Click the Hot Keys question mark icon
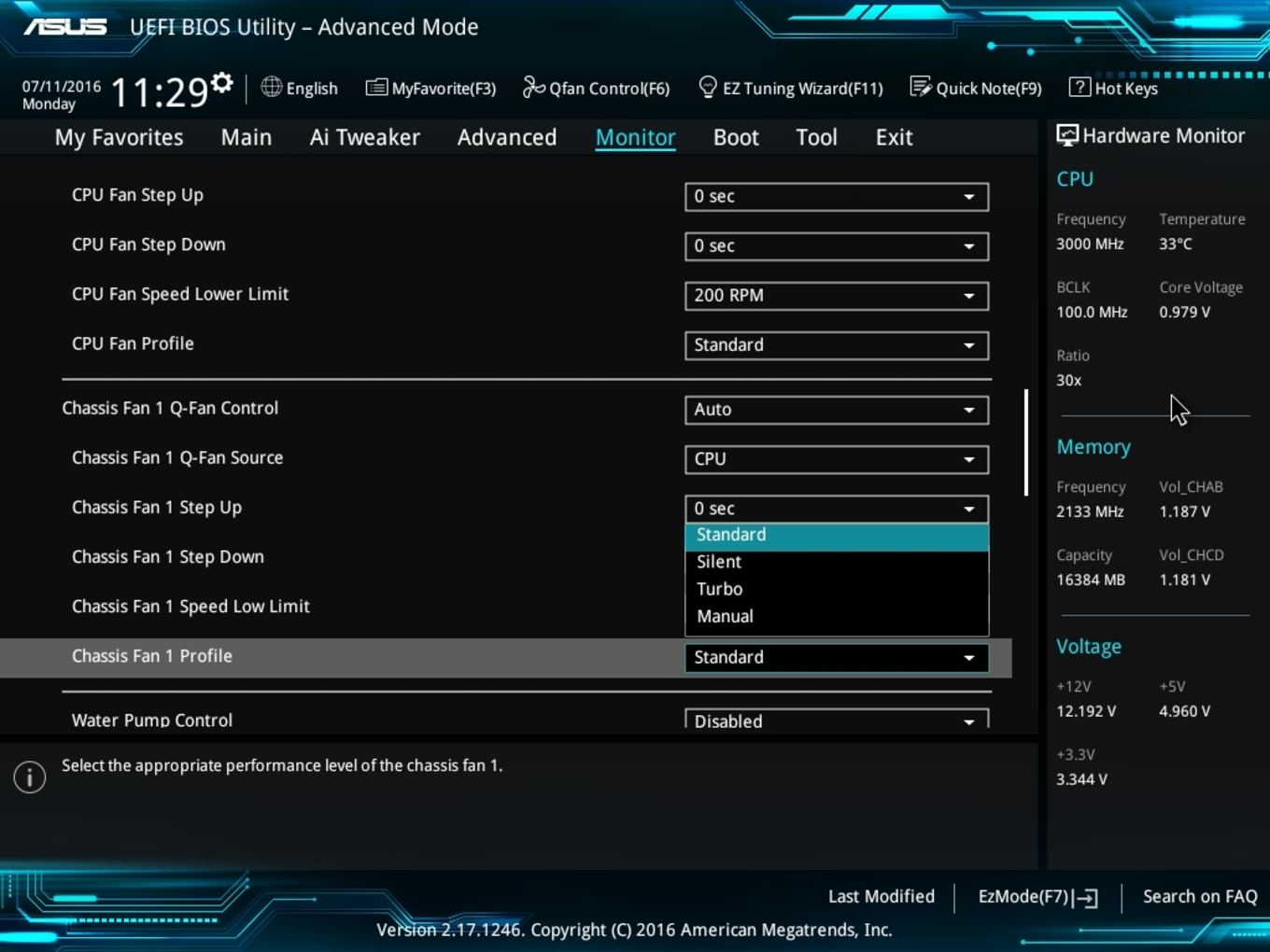Viewport: 1270px width, 952px height. (1079, 87)
